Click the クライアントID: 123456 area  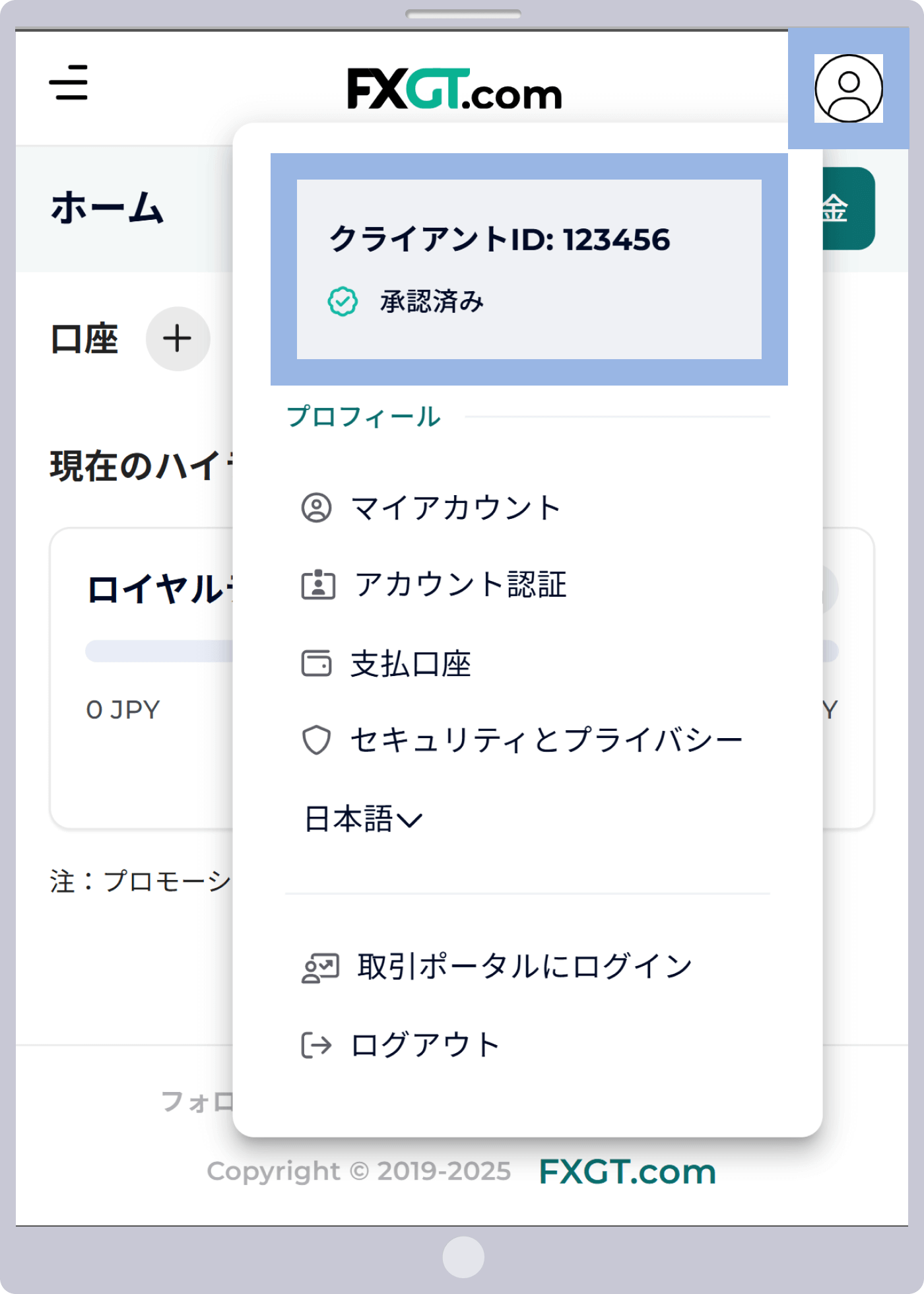[x=500, y=241]
